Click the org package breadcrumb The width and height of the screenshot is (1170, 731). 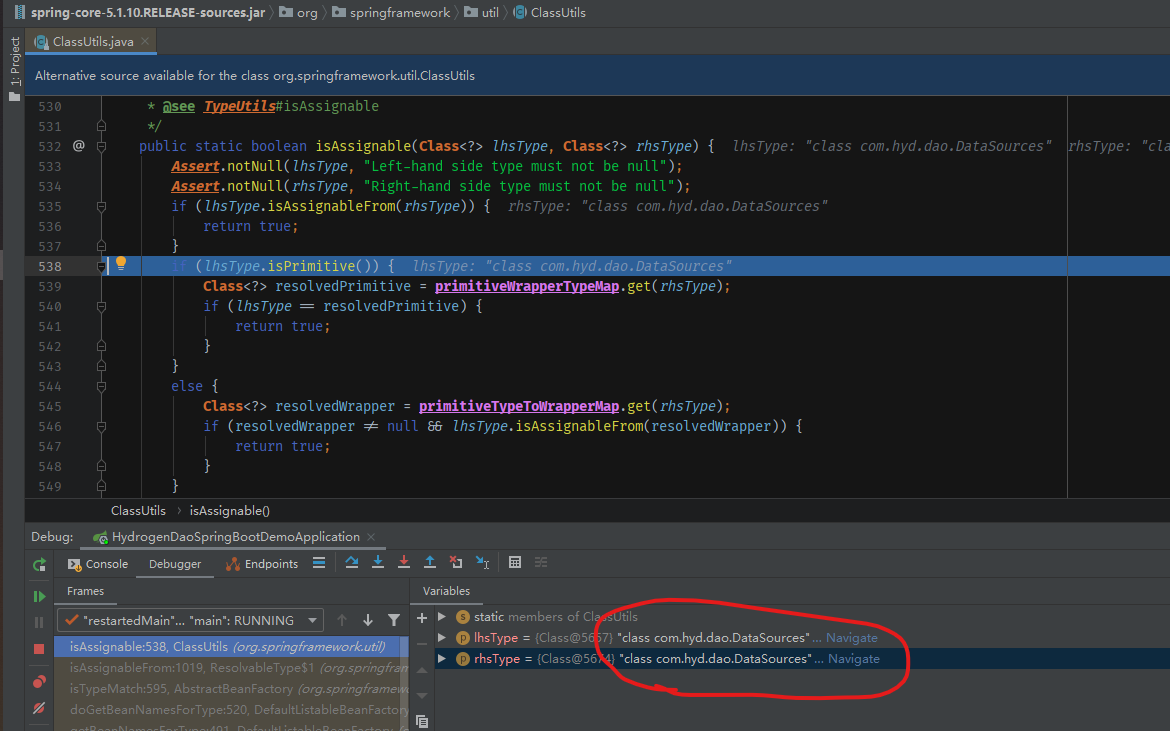(x=298, y=13)
